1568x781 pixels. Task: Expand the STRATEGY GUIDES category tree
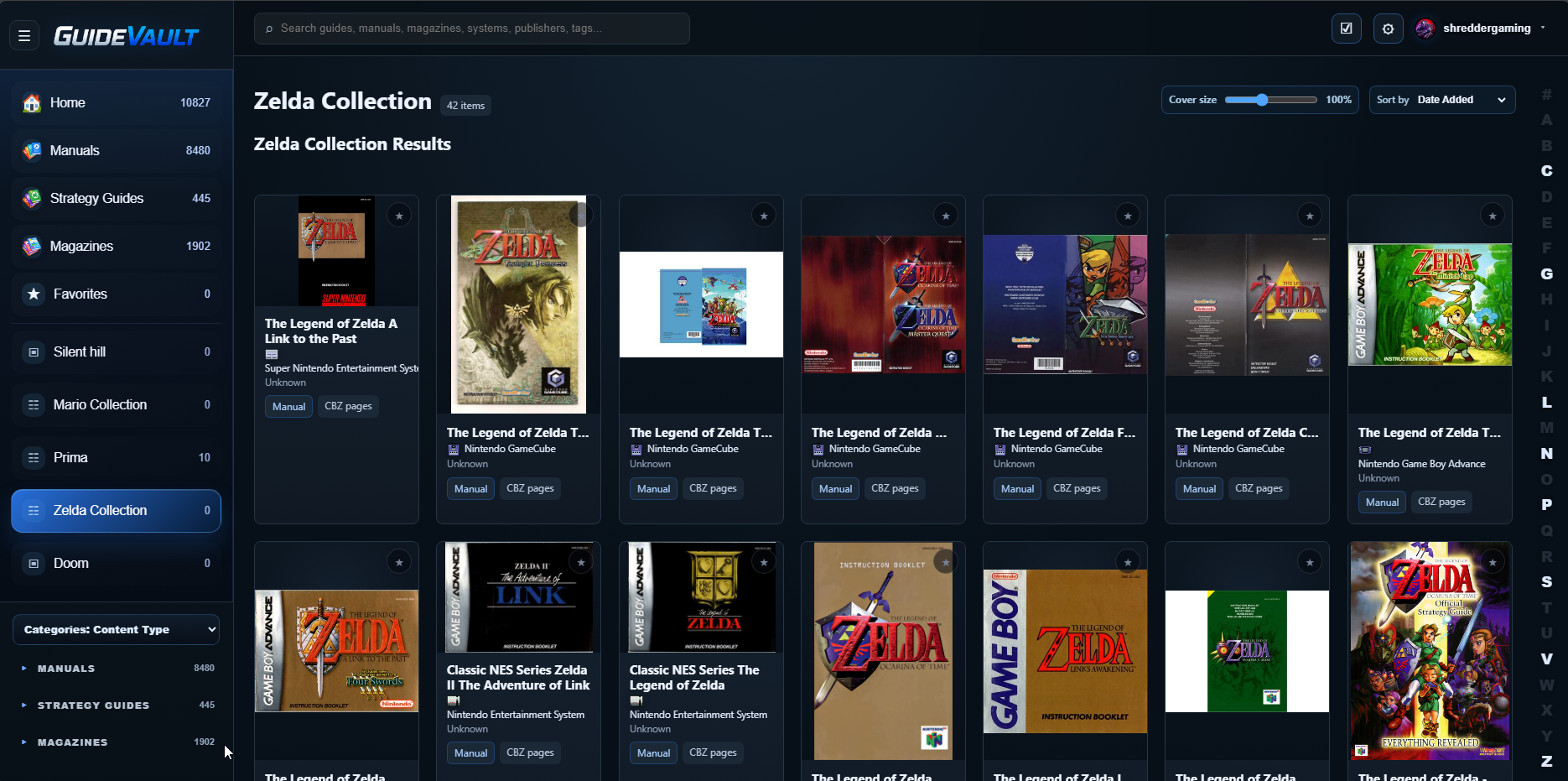[24, 706]
